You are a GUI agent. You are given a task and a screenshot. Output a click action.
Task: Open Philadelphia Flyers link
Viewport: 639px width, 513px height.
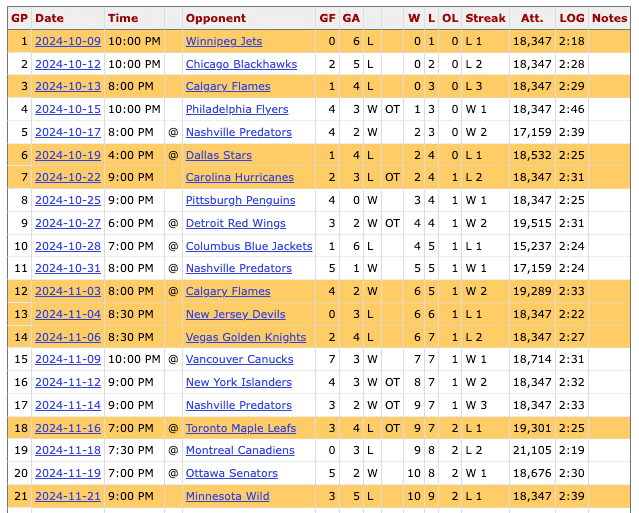point(236,109)
